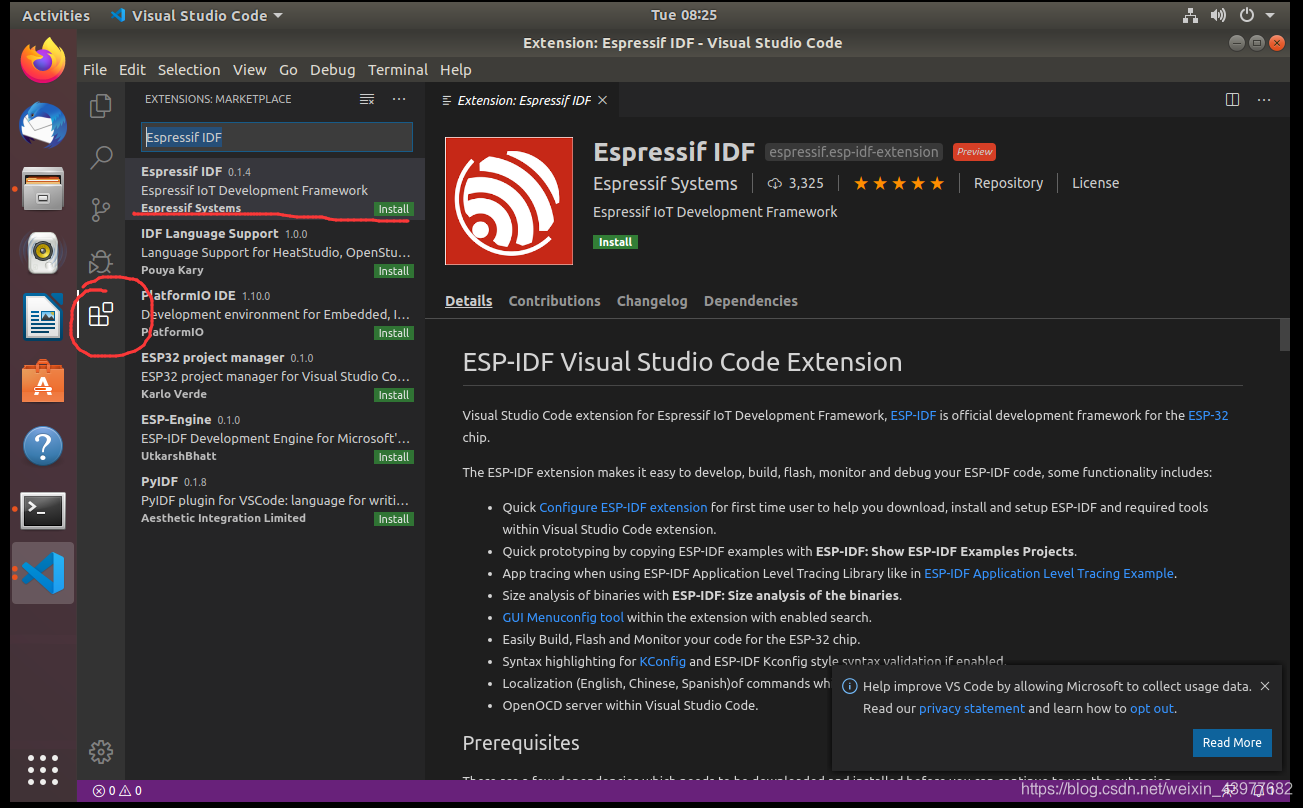Open the File menu

95,70
